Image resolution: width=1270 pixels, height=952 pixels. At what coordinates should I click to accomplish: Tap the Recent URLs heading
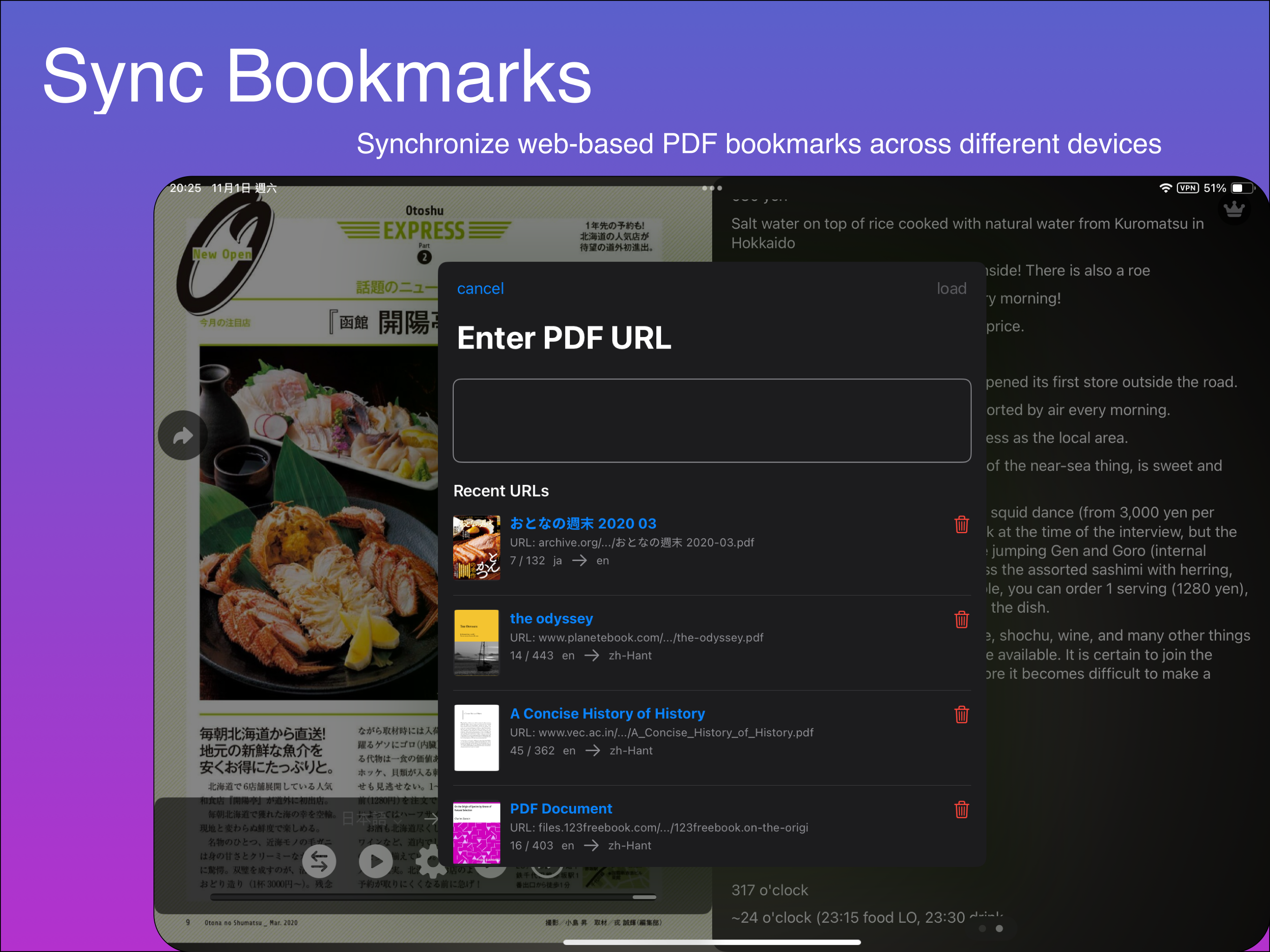pos(501,491)
